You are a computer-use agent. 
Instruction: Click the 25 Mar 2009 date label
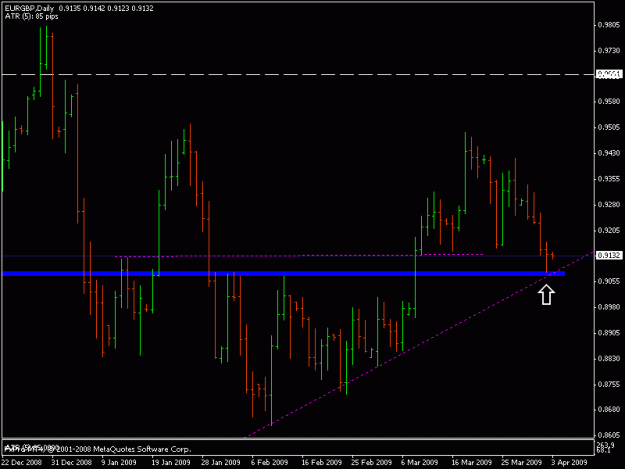pyautogui.click(x=521, y=462)
